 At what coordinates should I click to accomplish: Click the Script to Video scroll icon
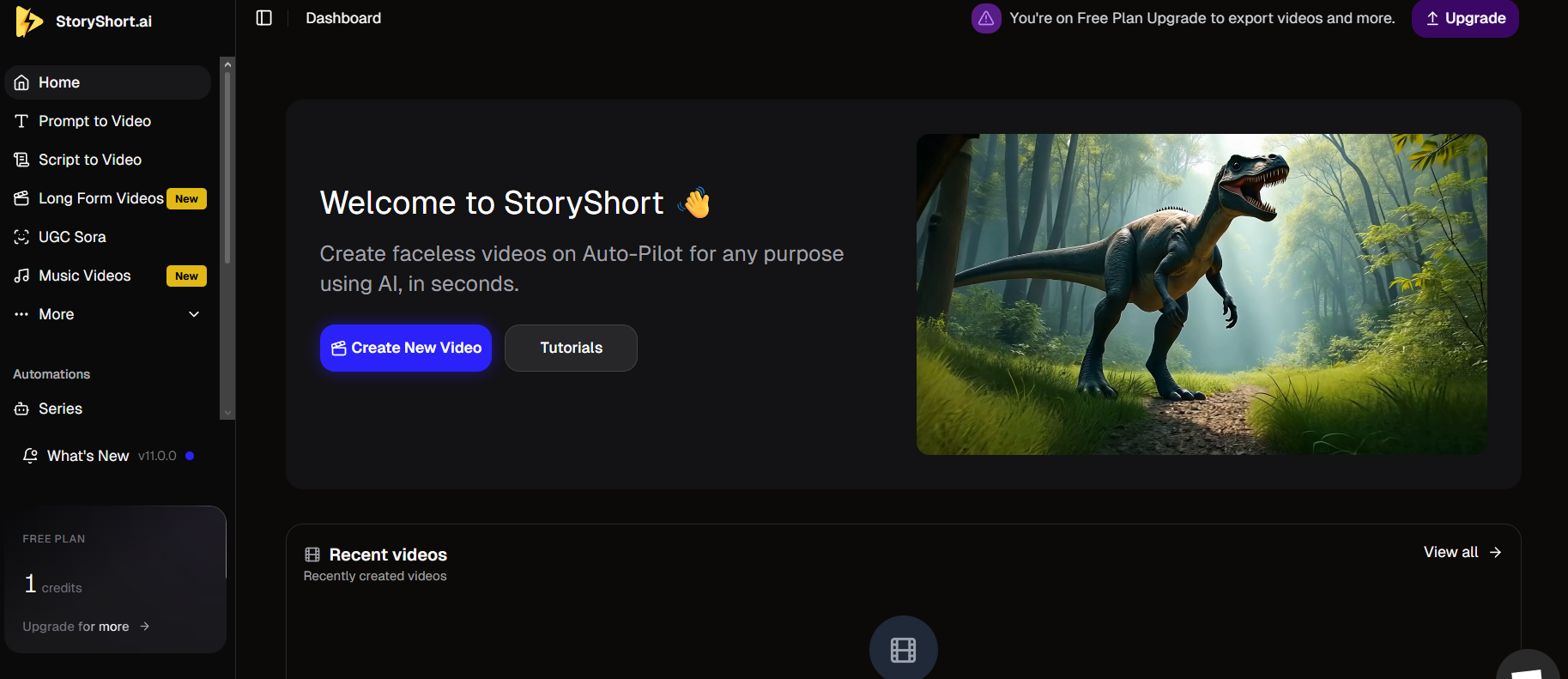21,160
